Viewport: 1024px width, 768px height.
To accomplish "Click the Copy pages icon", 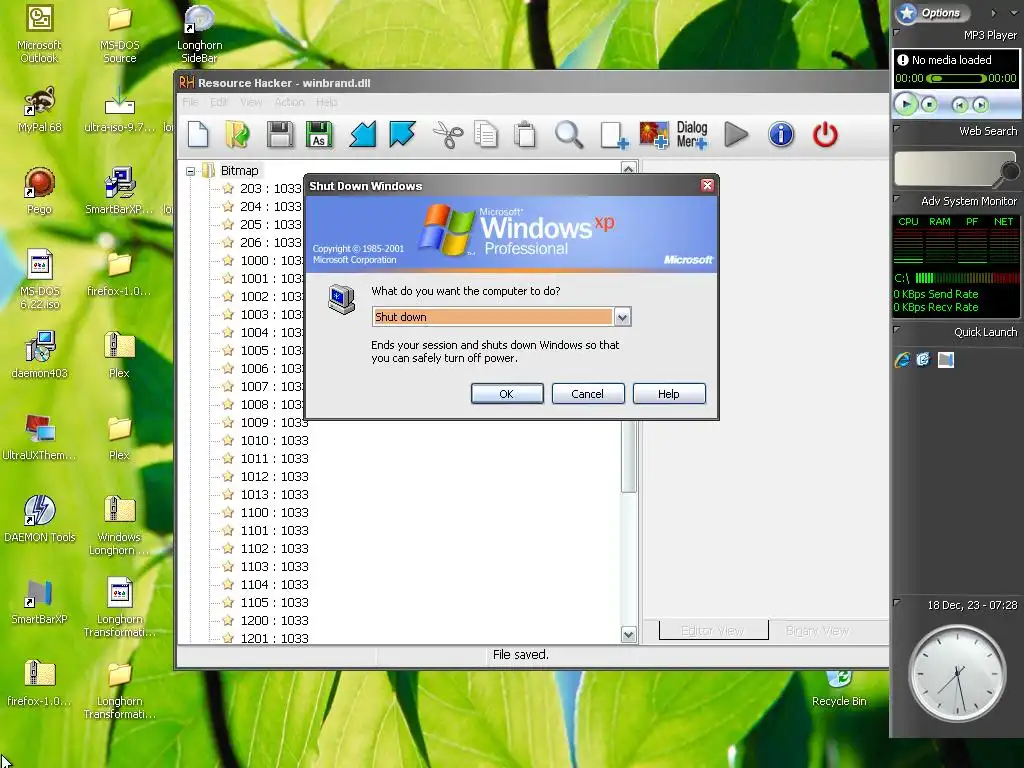I will click(486, 135).
